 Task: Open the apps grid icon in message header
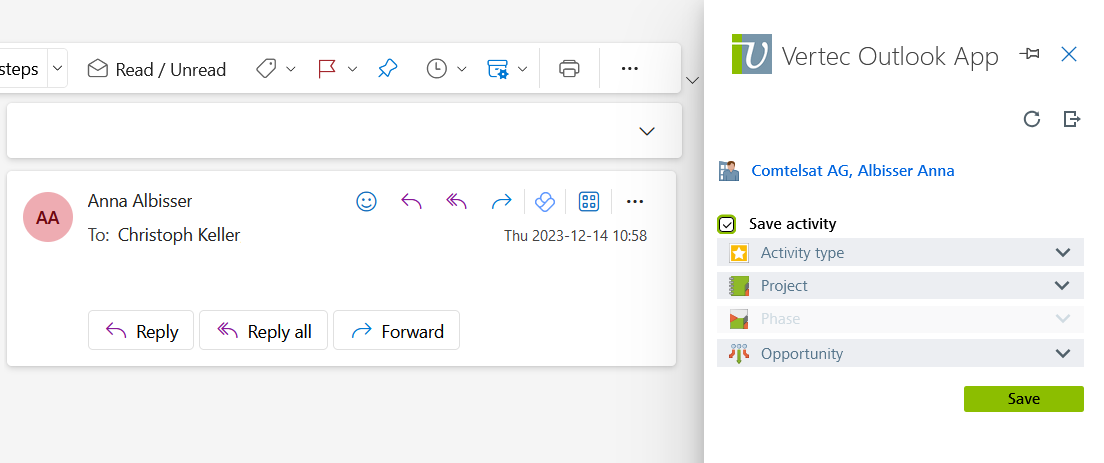(x=589, y=202)
